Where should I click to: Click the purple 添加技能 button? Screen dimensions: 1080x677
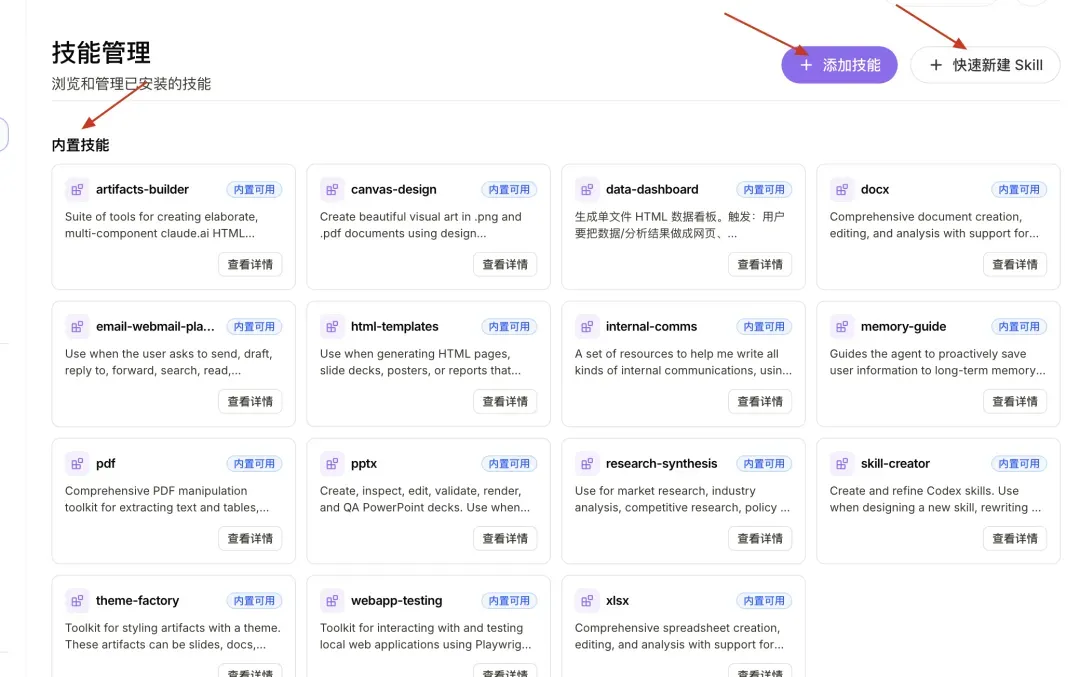(839, 65)
